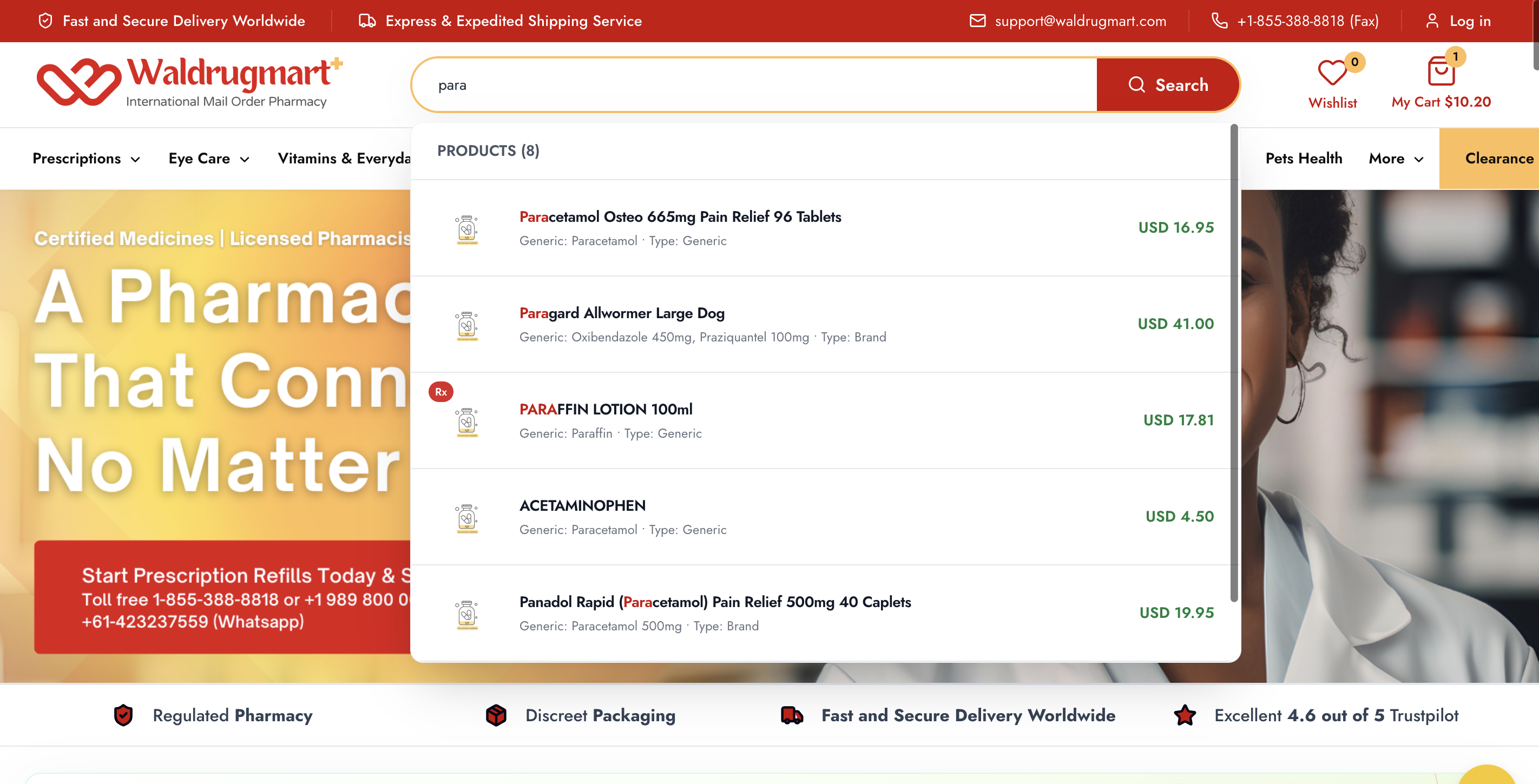
Task: Click the Discreet Packaging box icon
Action: pyautogui.click(x=496, y=715)
